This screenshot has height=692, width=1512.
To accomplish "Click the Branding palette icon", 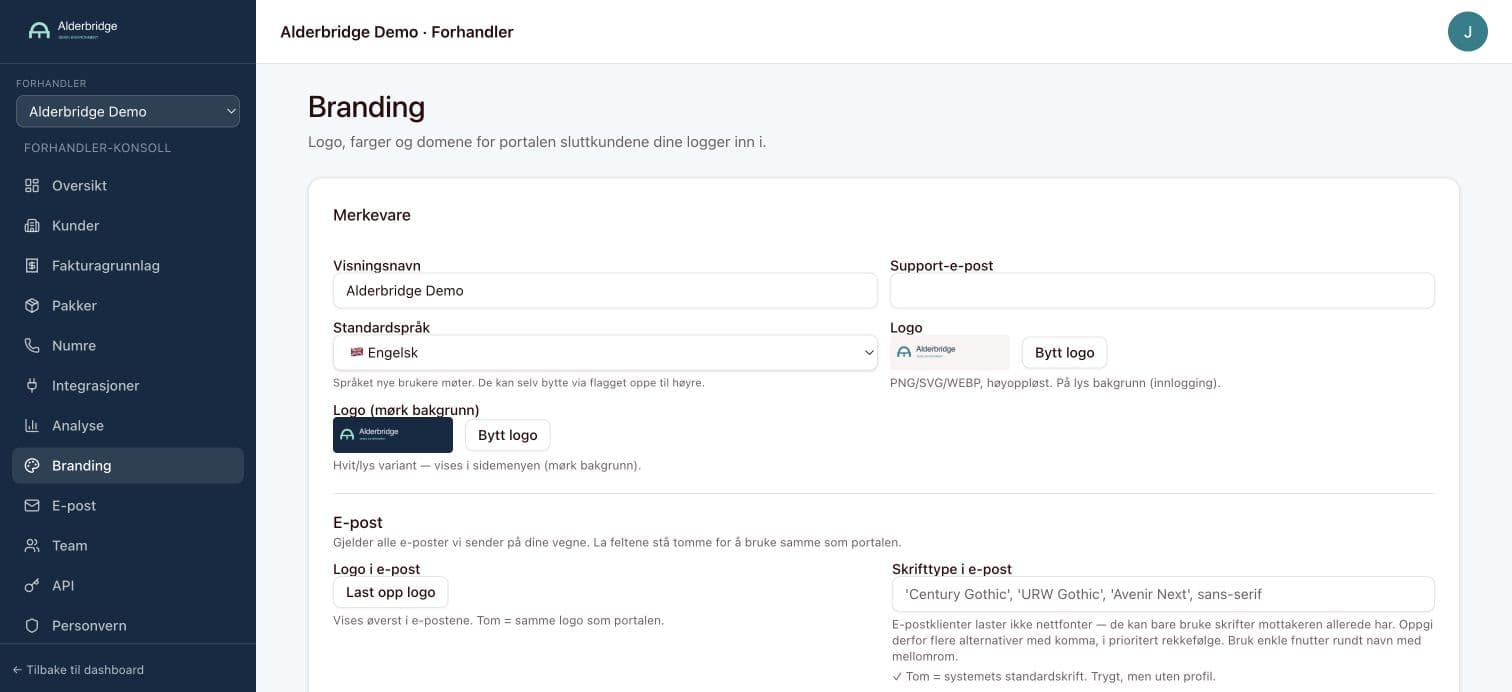I will (32, 465).
